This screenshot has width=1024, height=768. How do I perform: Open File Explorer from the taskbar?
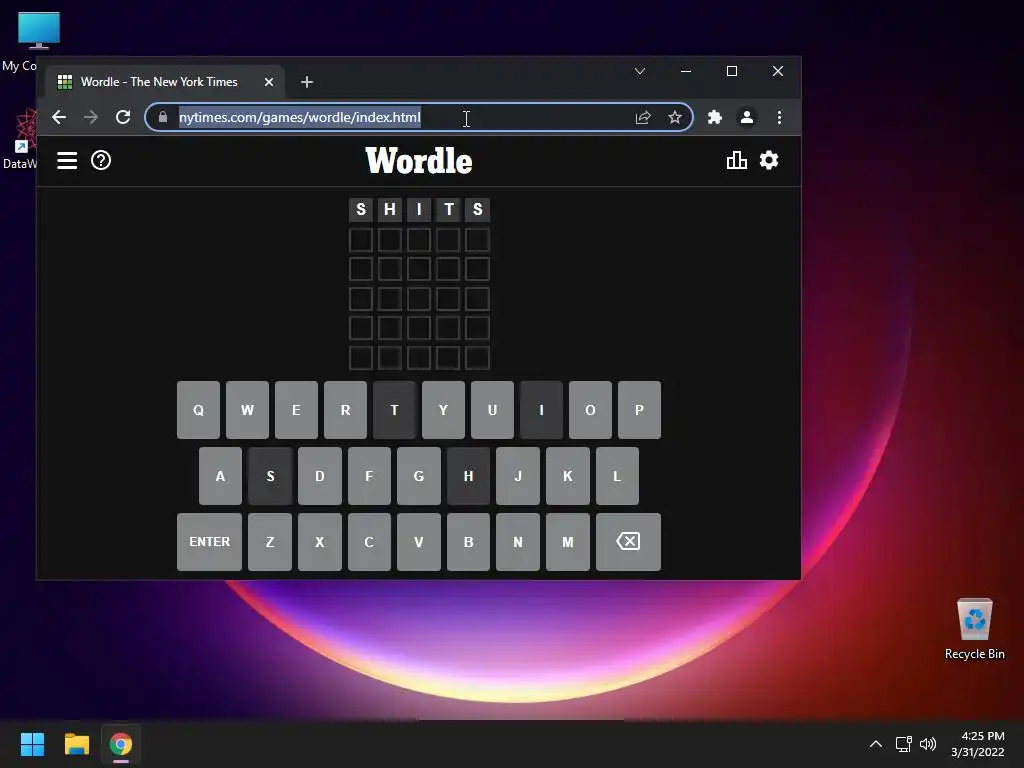(76, 744)
